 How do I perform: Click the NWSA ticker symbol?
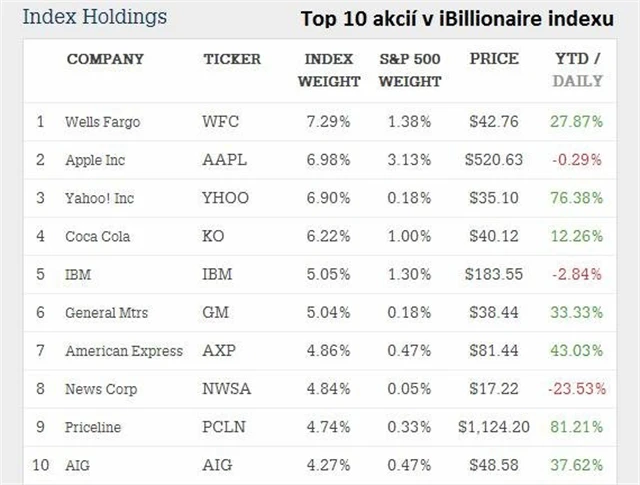click(x=226, y=389)
